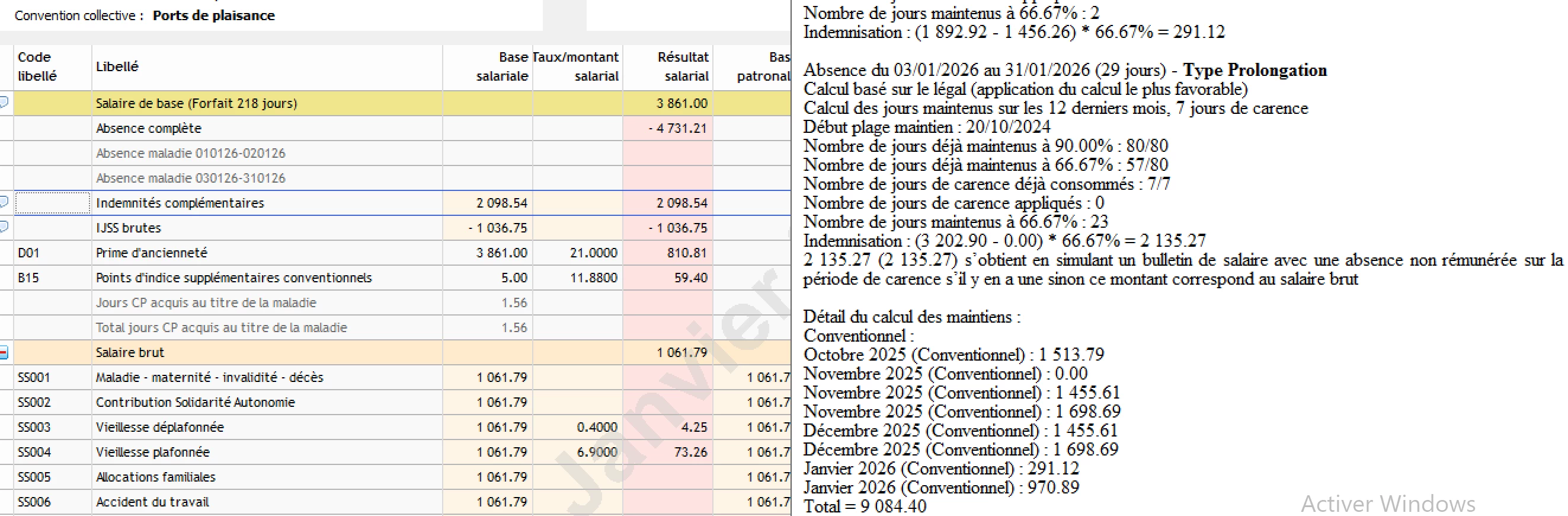
Task: Click result 59.40 on B15 row
Action: pos(690,278)
